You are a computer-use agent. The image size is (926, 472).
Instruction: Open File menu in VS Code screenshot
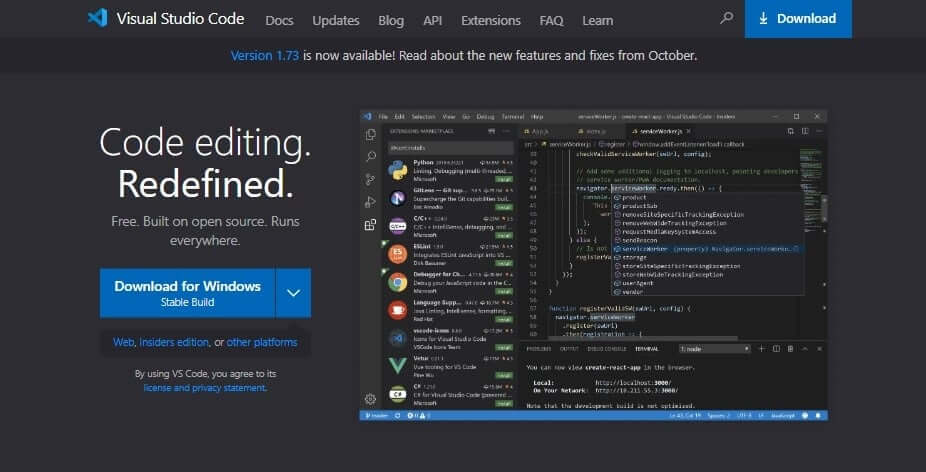point(383,117)
